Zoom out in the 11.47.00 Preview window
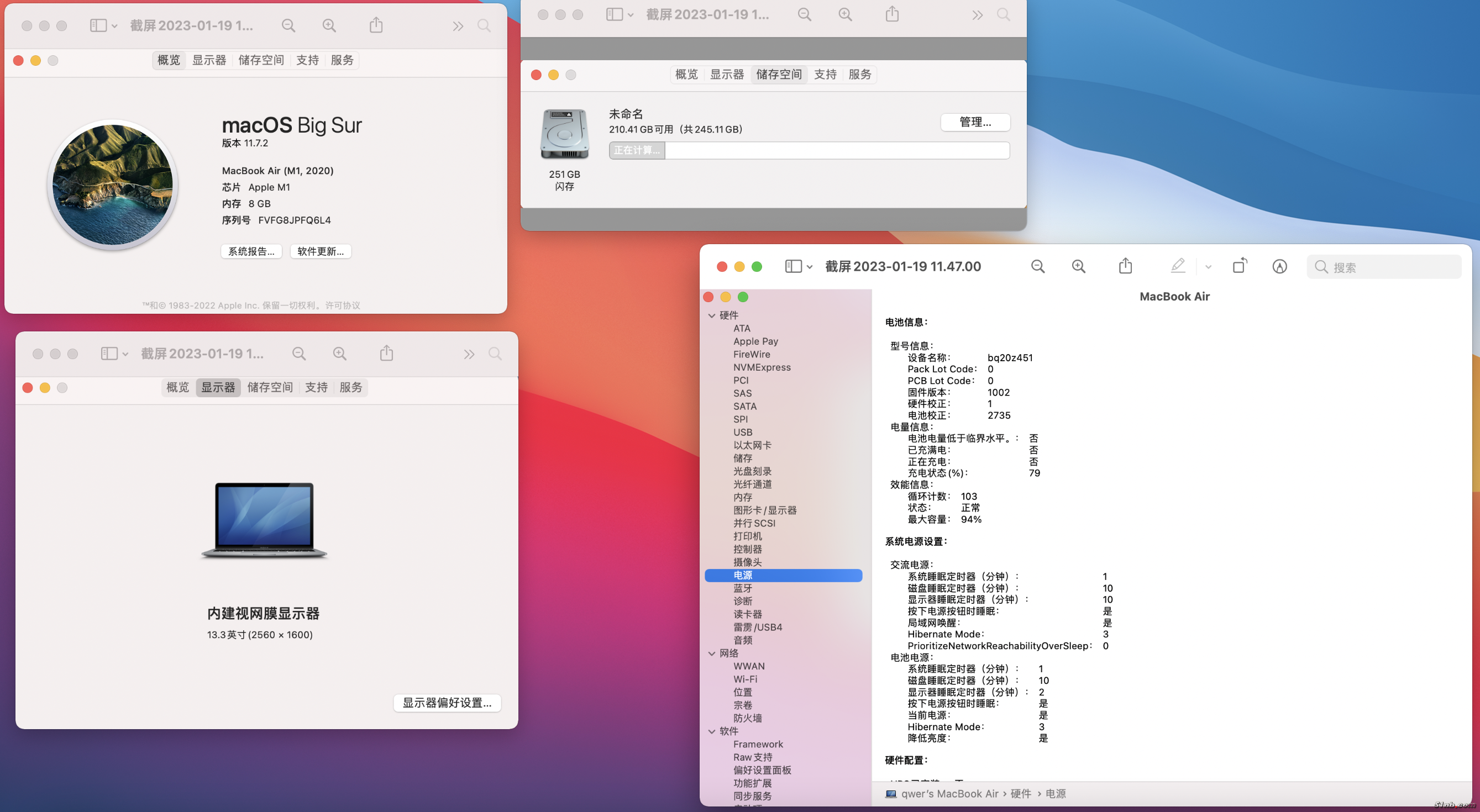This screenshot has width=1480, height=812. coord(1038,266)
